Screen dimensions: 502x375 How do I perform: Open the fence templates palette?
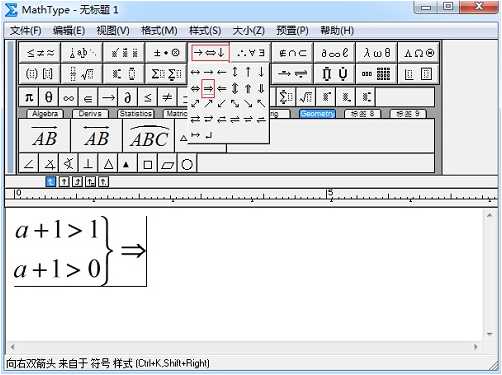coord(40,73)
